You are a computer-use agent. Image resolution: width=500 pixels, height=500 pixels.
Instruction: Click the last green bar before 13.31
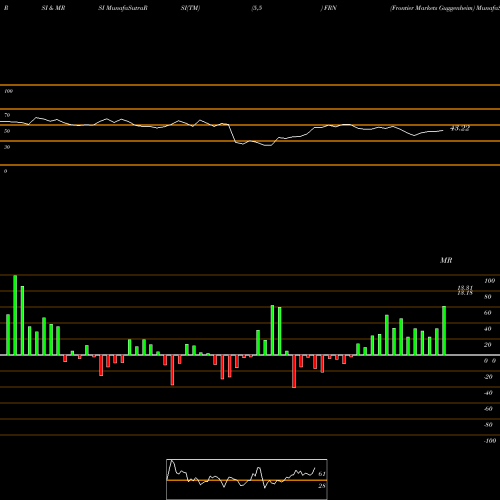pyautogui.click(x=444, y=331)
